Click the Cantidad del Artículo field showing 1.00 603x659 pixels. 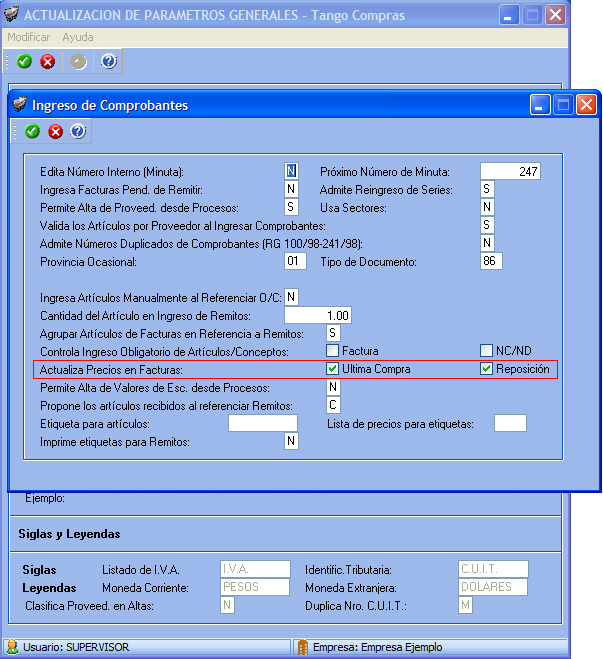coord(318,315)
